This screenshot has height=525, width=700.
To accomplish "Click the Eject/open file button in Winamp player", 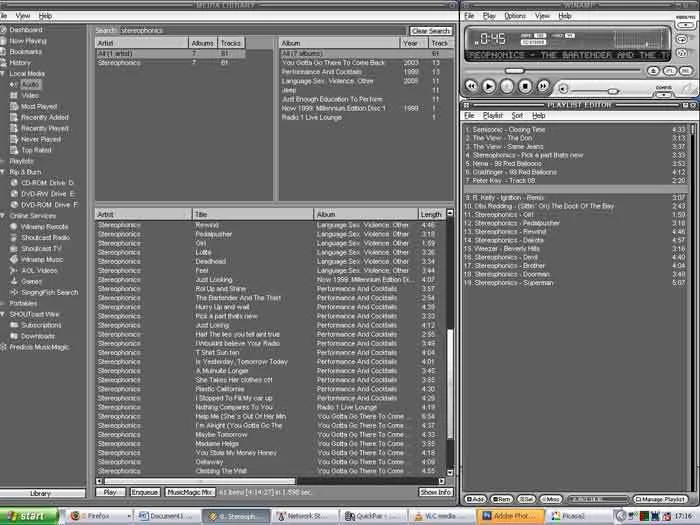I will pos(653,71).
